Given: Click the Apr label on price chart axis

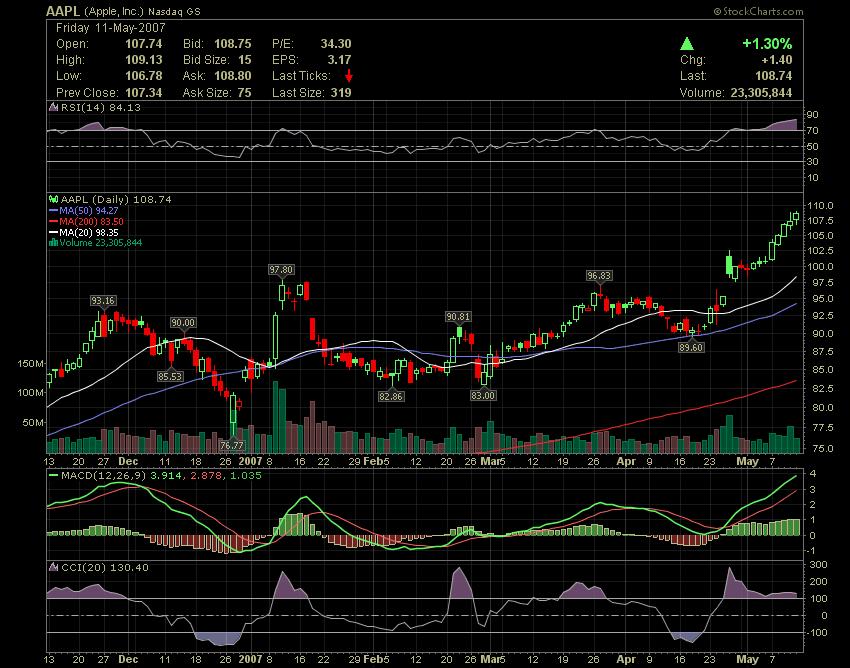Looking at the screenshot, I should pos(626,461).
